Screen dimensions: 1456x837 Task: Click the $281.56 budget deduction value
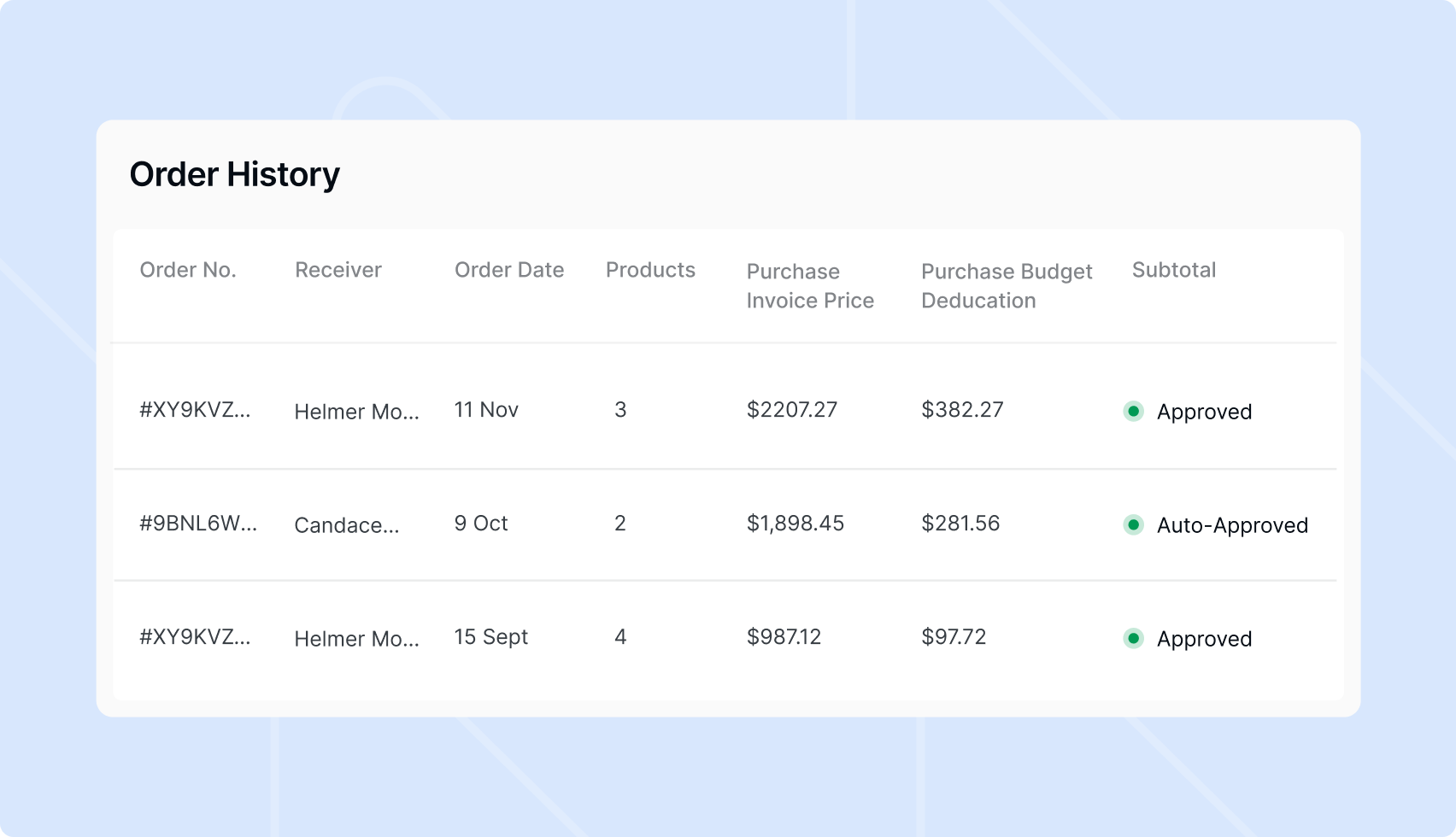(x=960, y=524)
